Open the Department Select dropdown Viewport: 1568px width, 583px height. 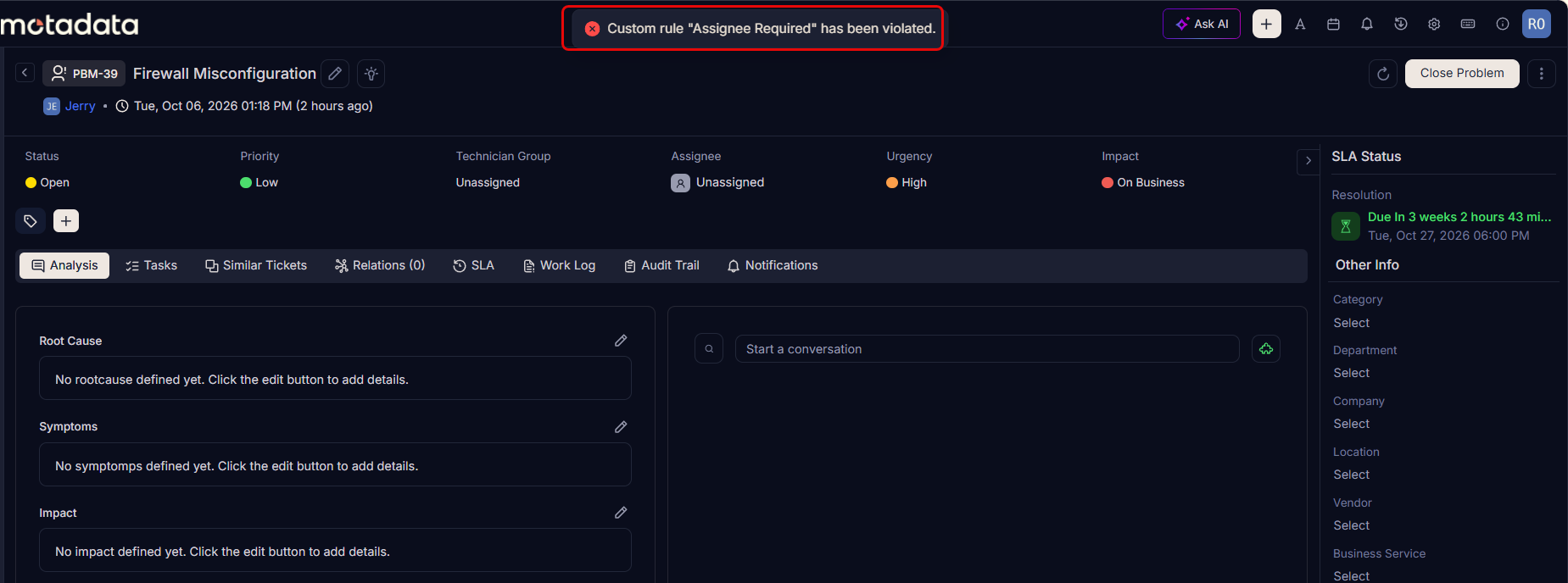tap(1351, 373)
